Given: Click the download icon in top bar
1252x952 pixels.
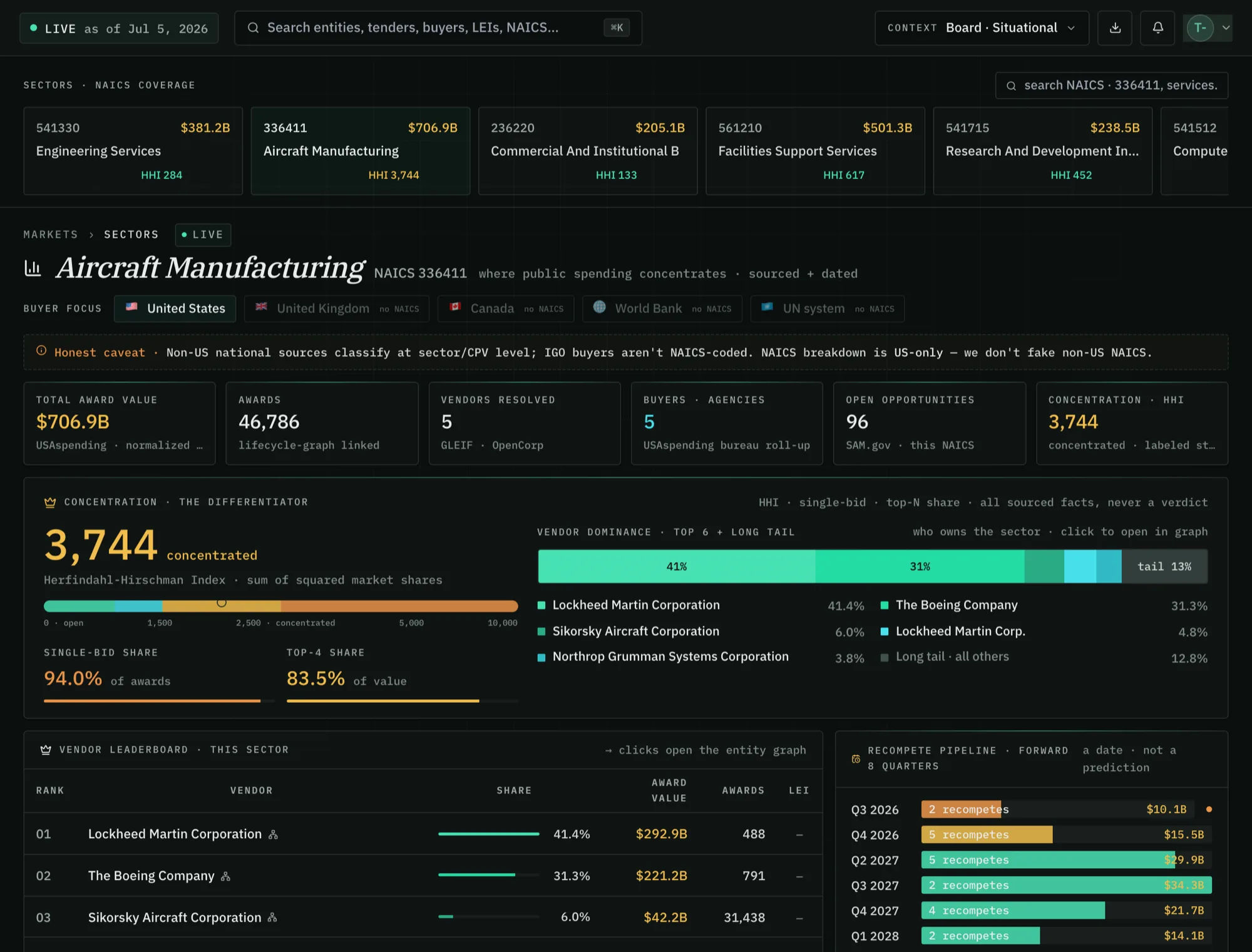Looking at the screenshot, I should 1115,28.
